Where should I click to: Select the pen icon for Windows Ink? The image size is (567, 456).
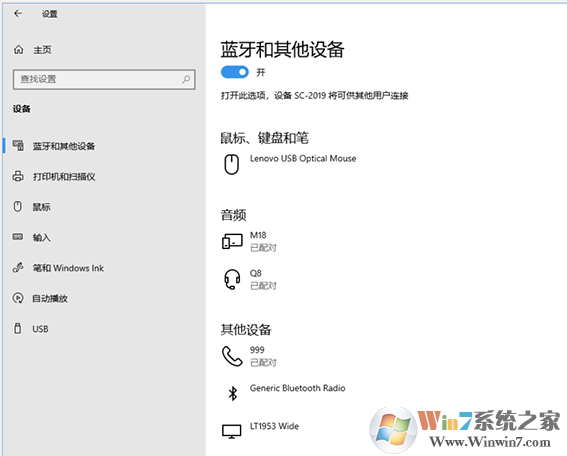coord(18,268)
